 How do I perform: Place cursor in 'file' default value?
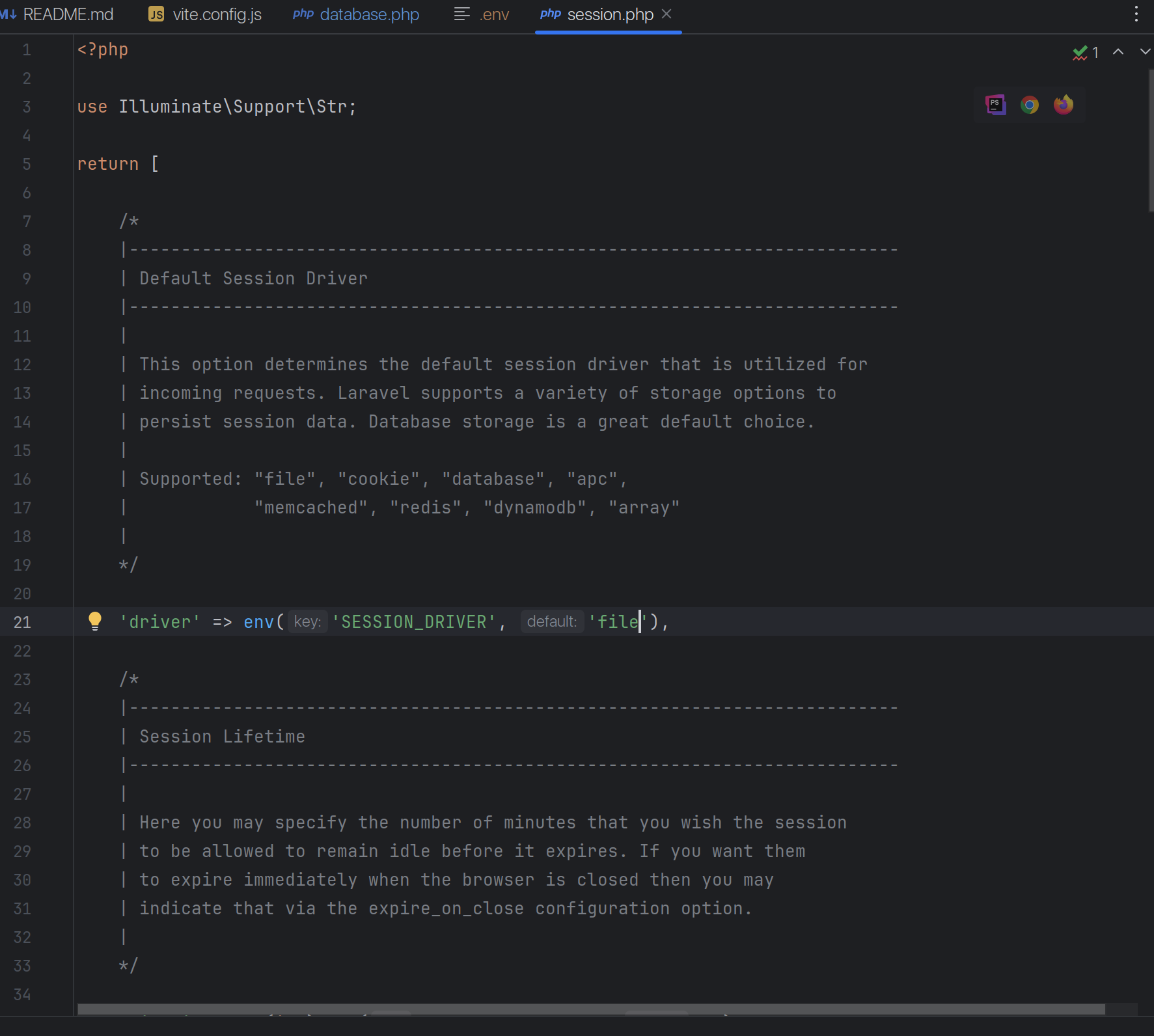coord(618,622)
